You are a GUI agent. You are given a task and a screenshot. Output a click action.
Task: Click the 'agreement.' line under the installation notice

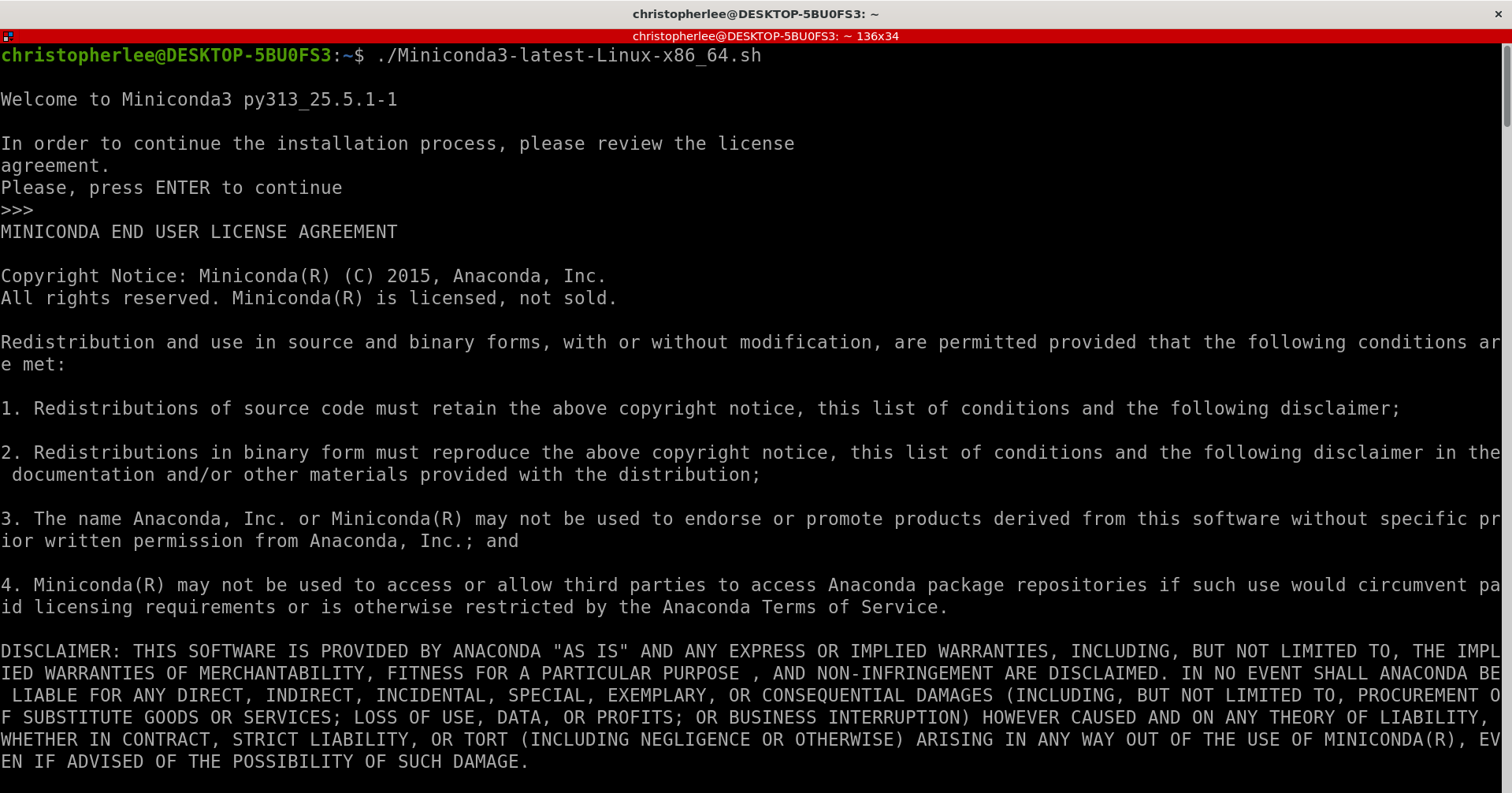(55, 166)
